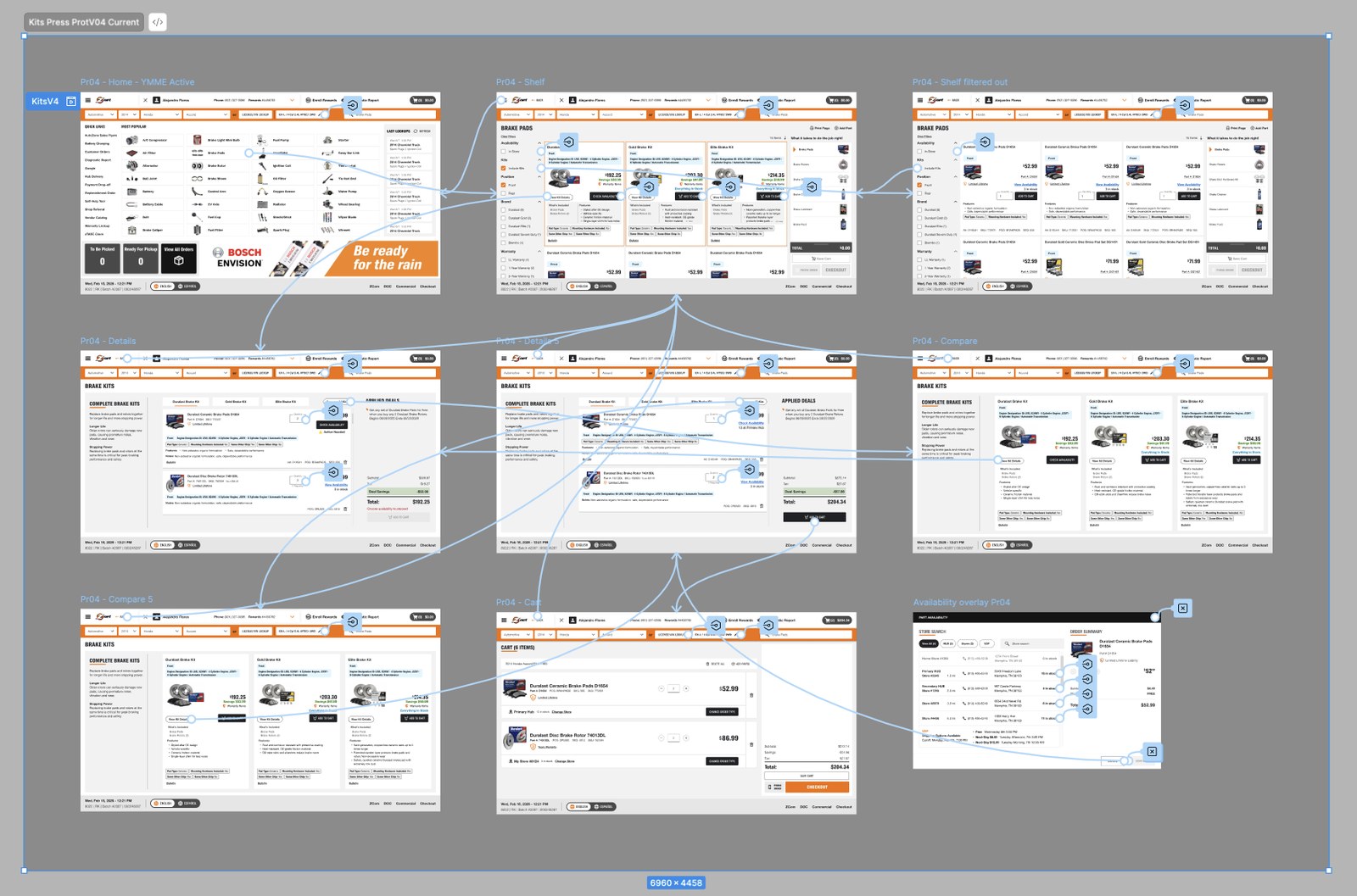Select the close-overlay interaction icon above the Availability overlay
This screenshot has height=896, width=1357.
point(1182,608)
